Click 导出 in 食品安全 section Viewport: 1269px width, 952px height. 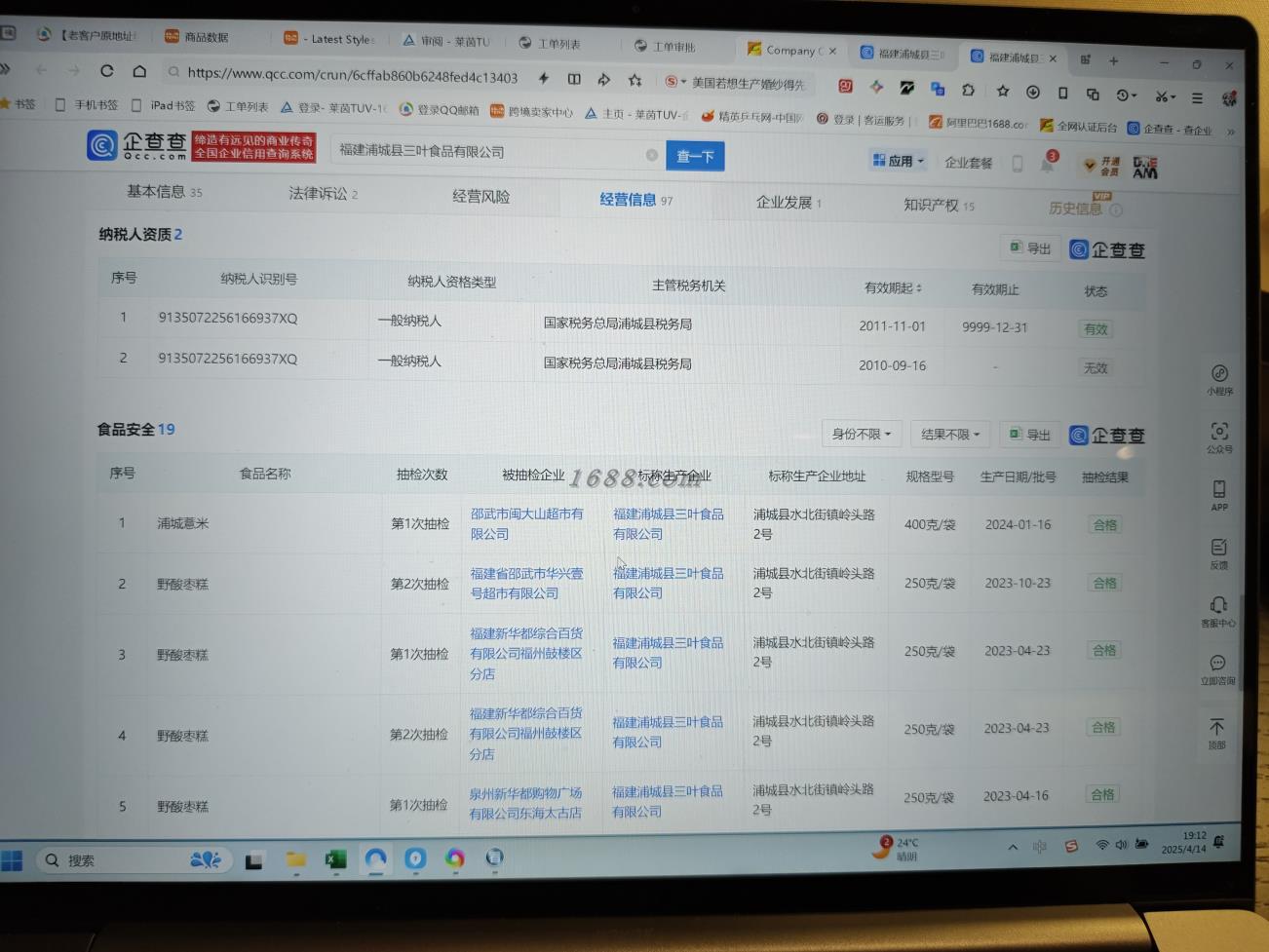(x=1030, y=435)
